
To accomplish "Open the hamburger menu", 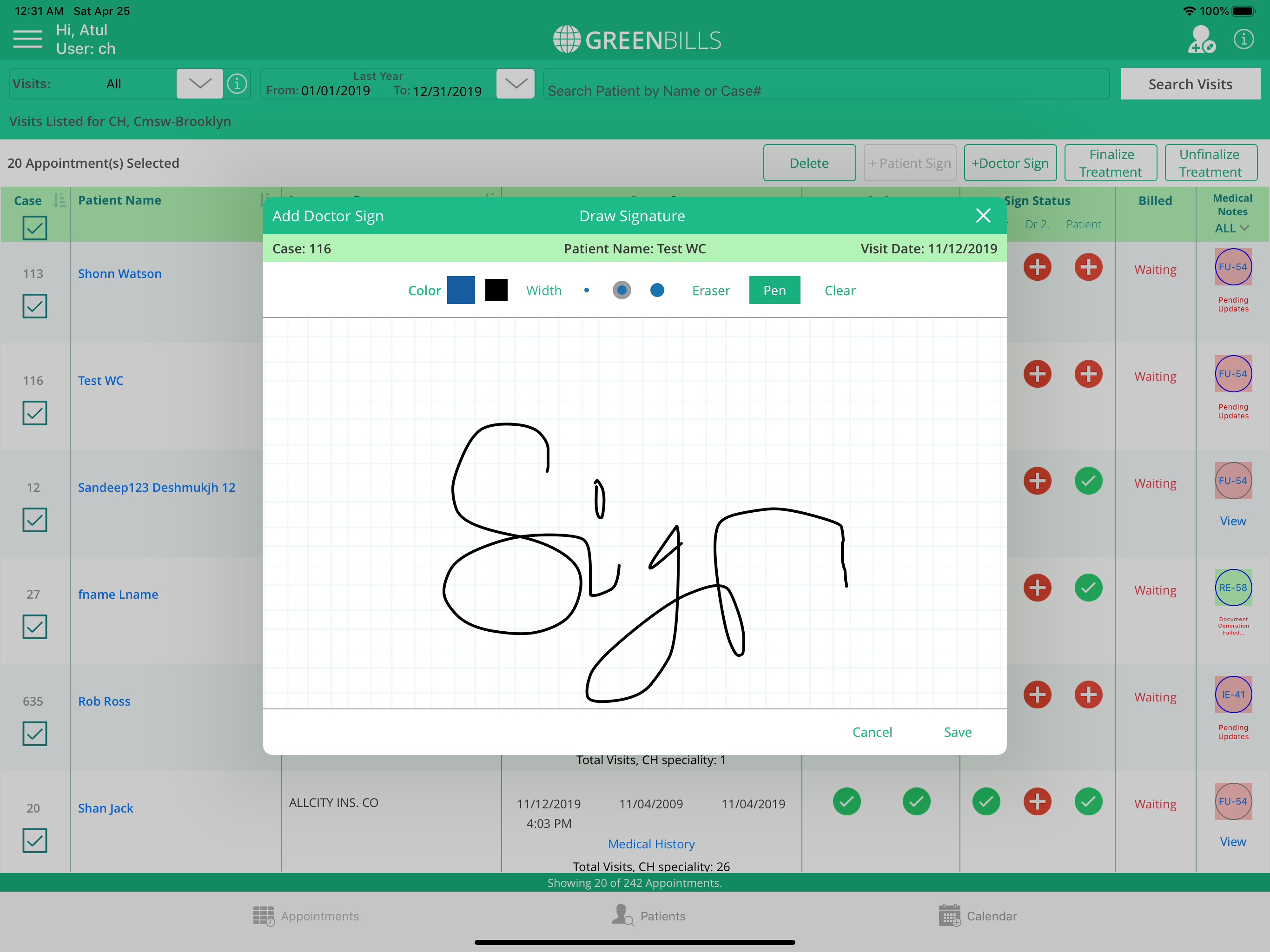I will pyautogui.click(x=27, y=39).
